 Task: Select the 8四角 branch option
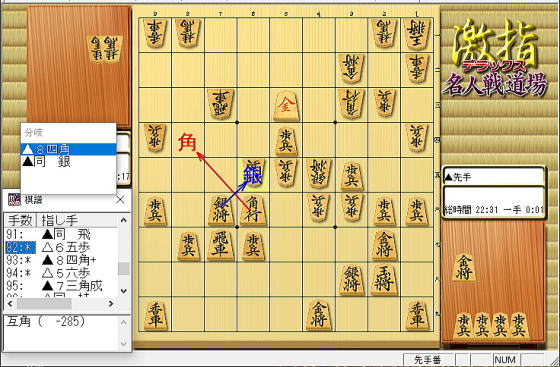[69, 149]
